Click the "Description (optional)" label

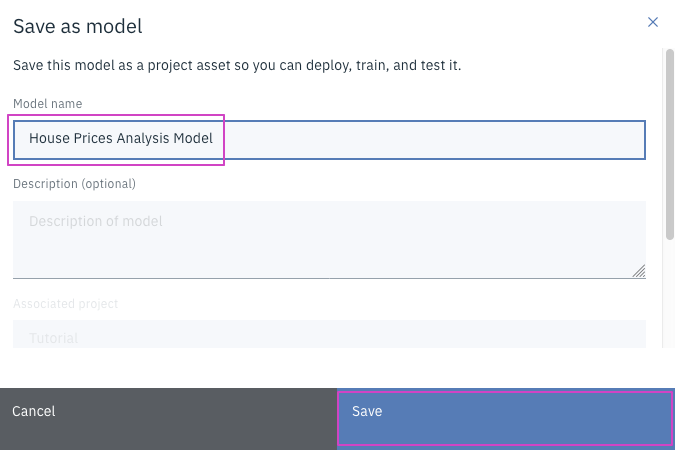pyautogui.click(x=74, y=184)
